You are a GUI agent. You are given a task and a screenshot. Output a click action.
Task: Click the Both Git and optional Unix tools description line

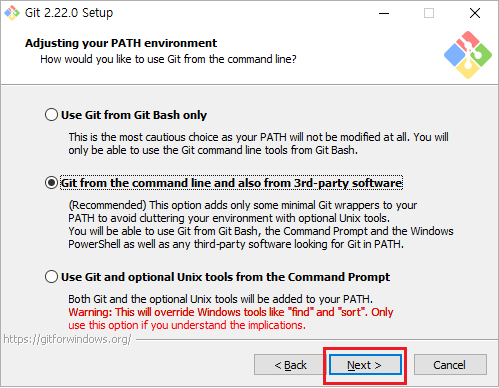pos(221,299)
